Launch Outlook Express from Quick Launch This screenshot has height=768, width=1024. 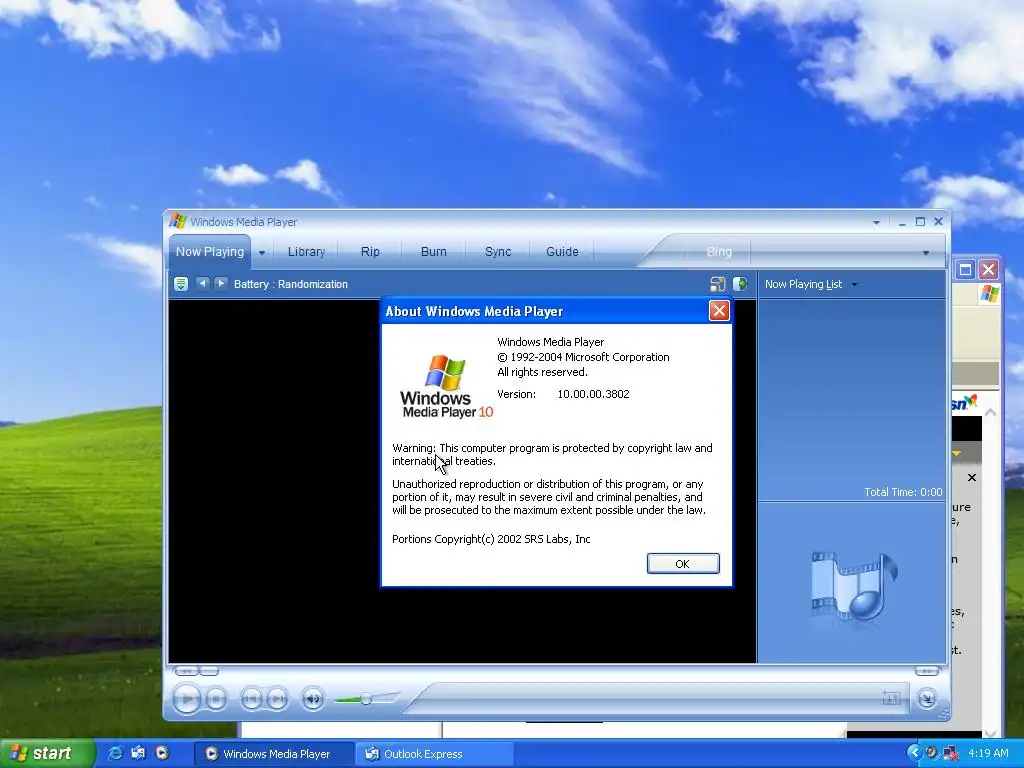[x=138, y=754]
